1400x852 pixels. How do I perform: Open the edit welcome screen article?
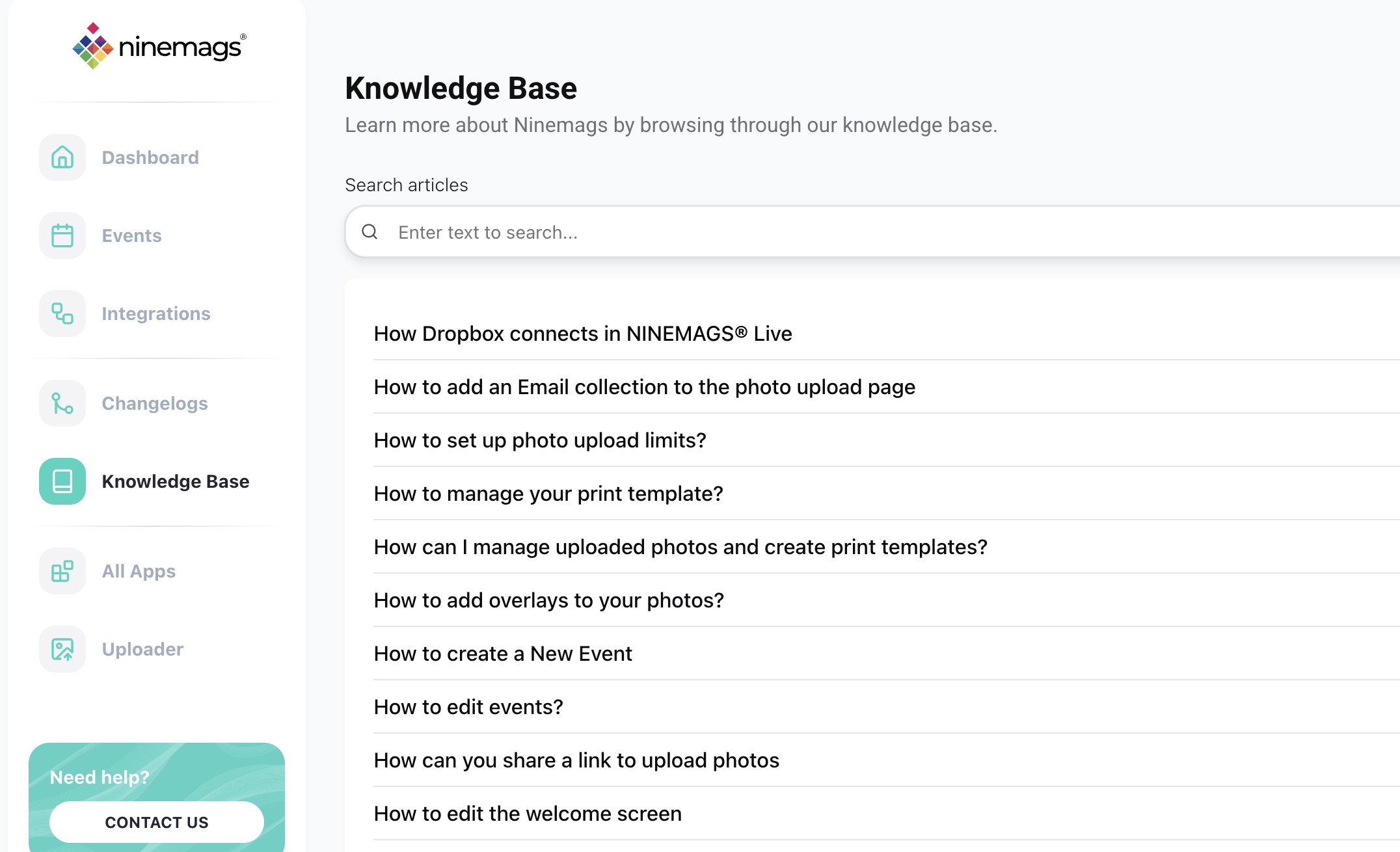527,814
